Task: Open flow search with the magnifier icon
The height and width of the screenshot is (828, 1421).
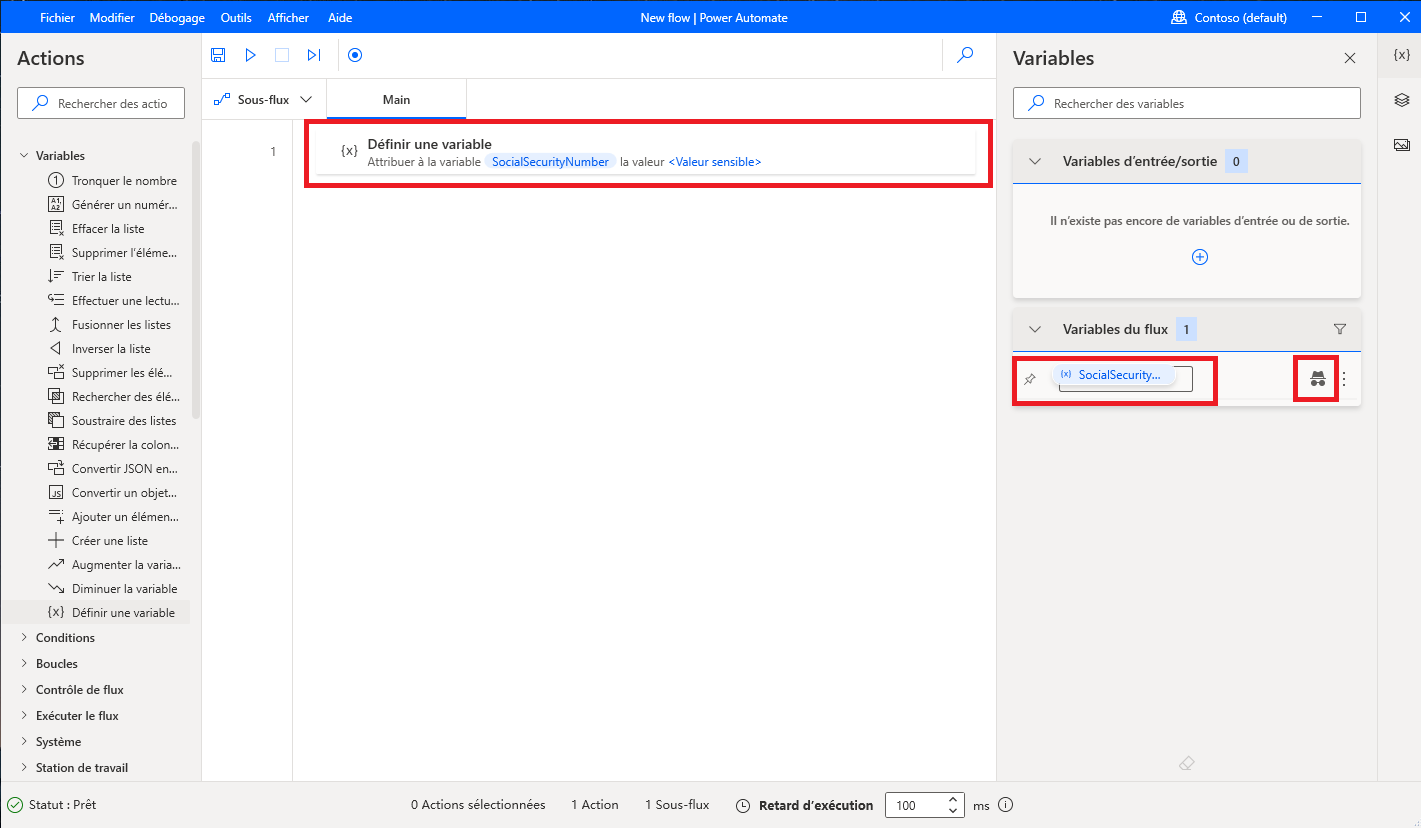Action: click(x=965, y=56)
